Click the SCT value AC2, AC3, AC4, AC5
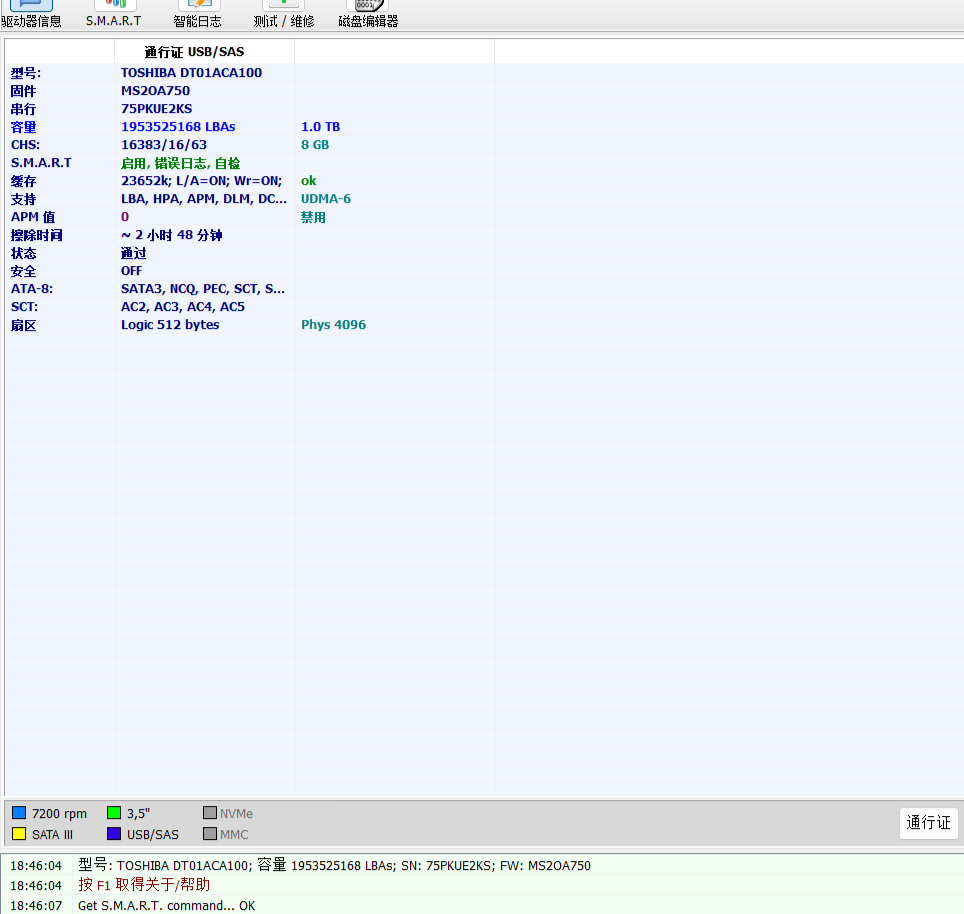 pos(183,307)
